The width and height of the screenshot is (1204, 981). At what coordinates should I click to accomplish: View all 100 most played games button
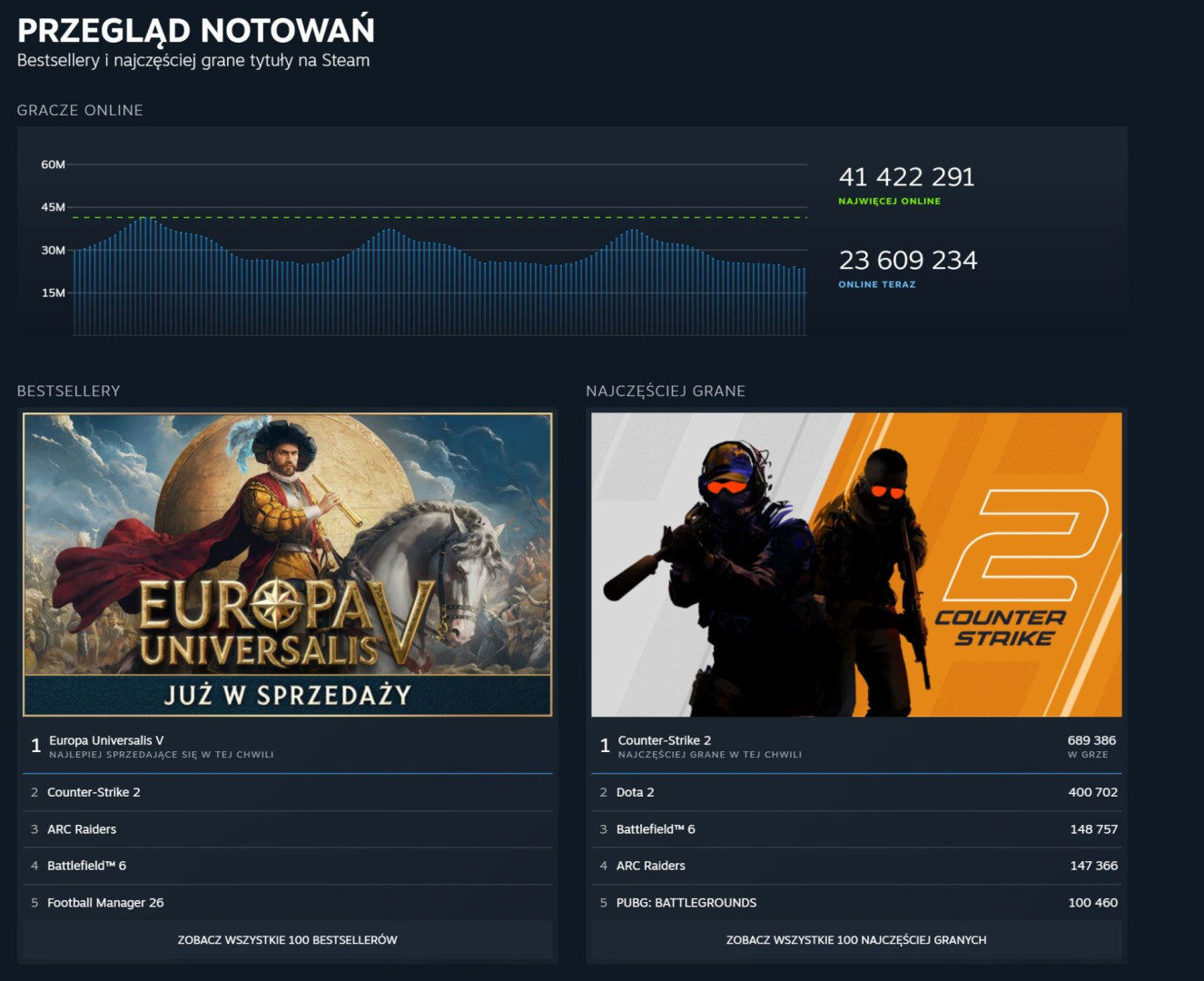tap(855, 940)
